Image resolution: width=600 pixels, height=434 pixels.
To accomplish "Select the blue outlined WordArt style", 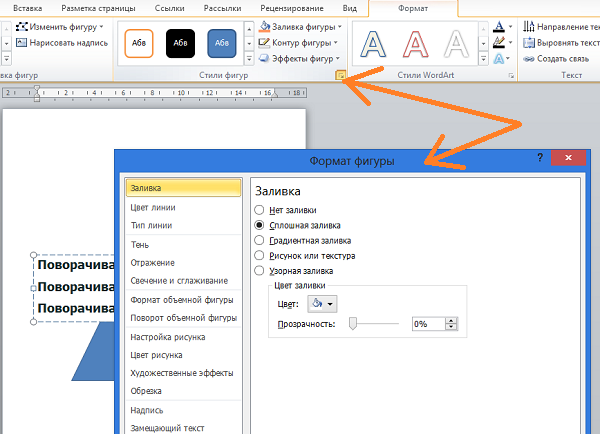I will 375,44.
